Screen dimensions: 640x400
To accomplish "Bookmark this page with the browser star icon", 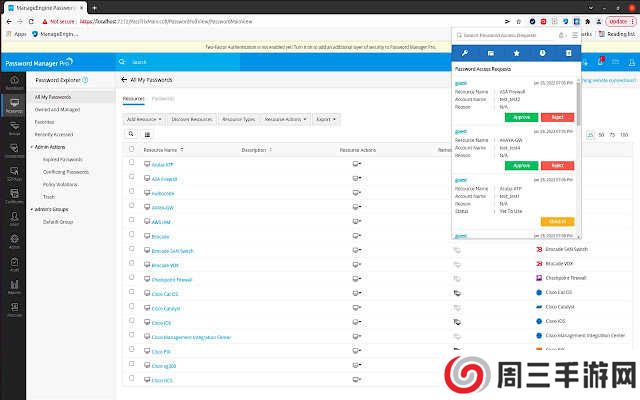I will 519,21.
